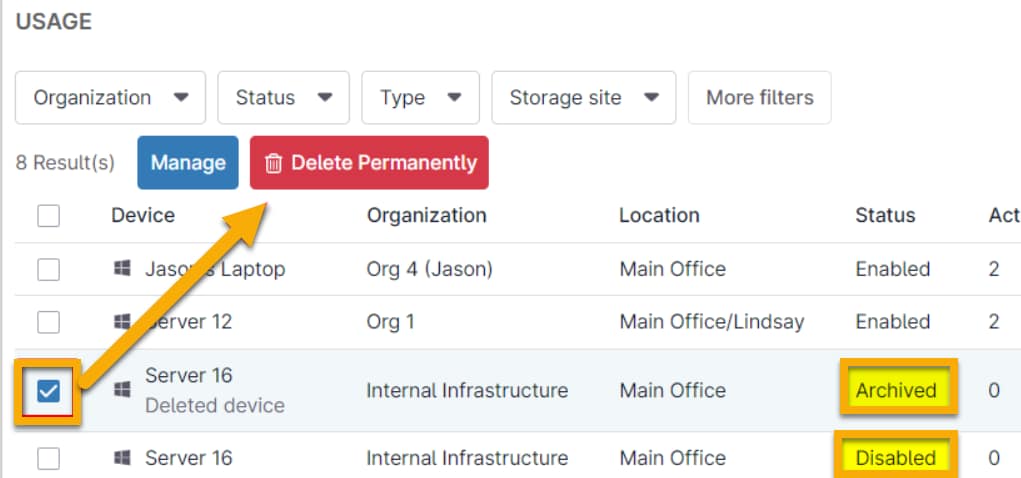
Task: Open the Organization filter dropdown
Action: pyautogui.click(x=110, y=98)
